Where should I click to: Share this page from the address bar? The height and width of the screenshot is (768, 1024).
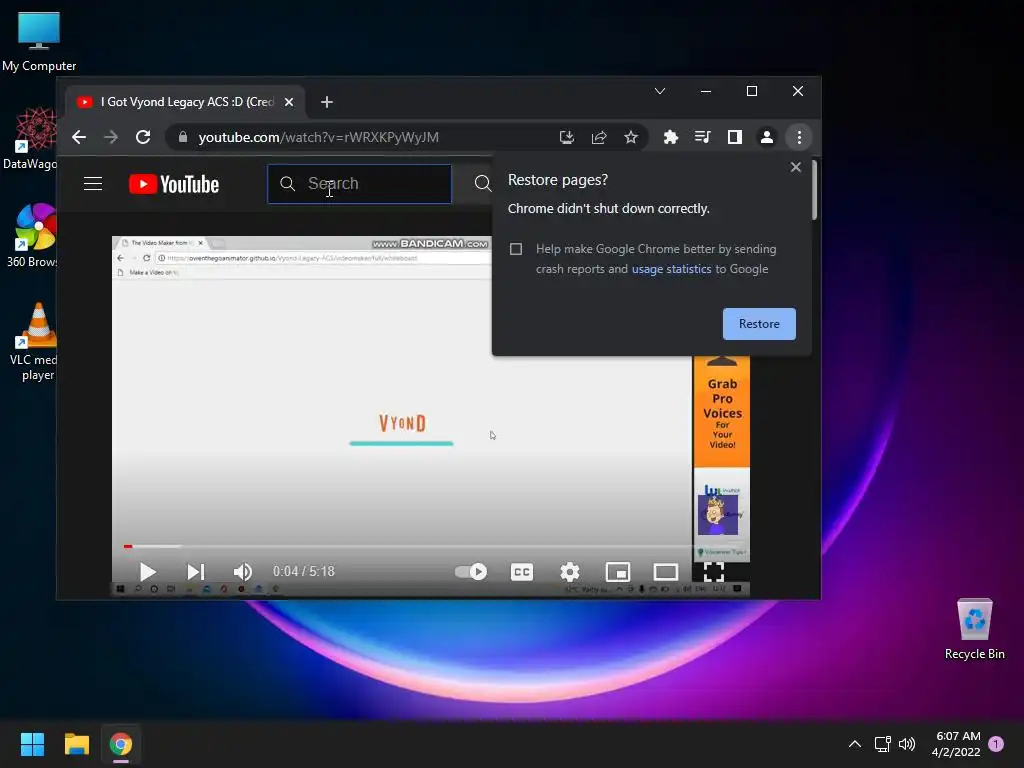[599, 137]
